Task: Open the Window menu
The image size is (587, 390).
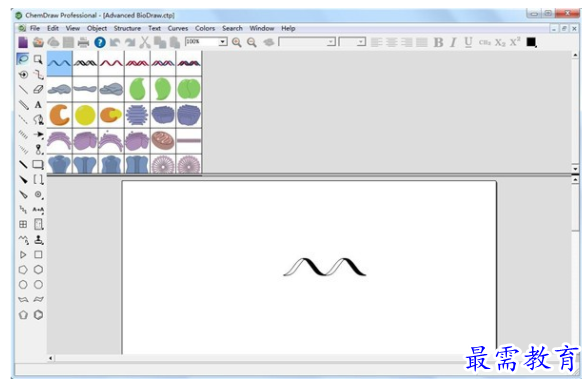Action: click(x=262, y=28)
